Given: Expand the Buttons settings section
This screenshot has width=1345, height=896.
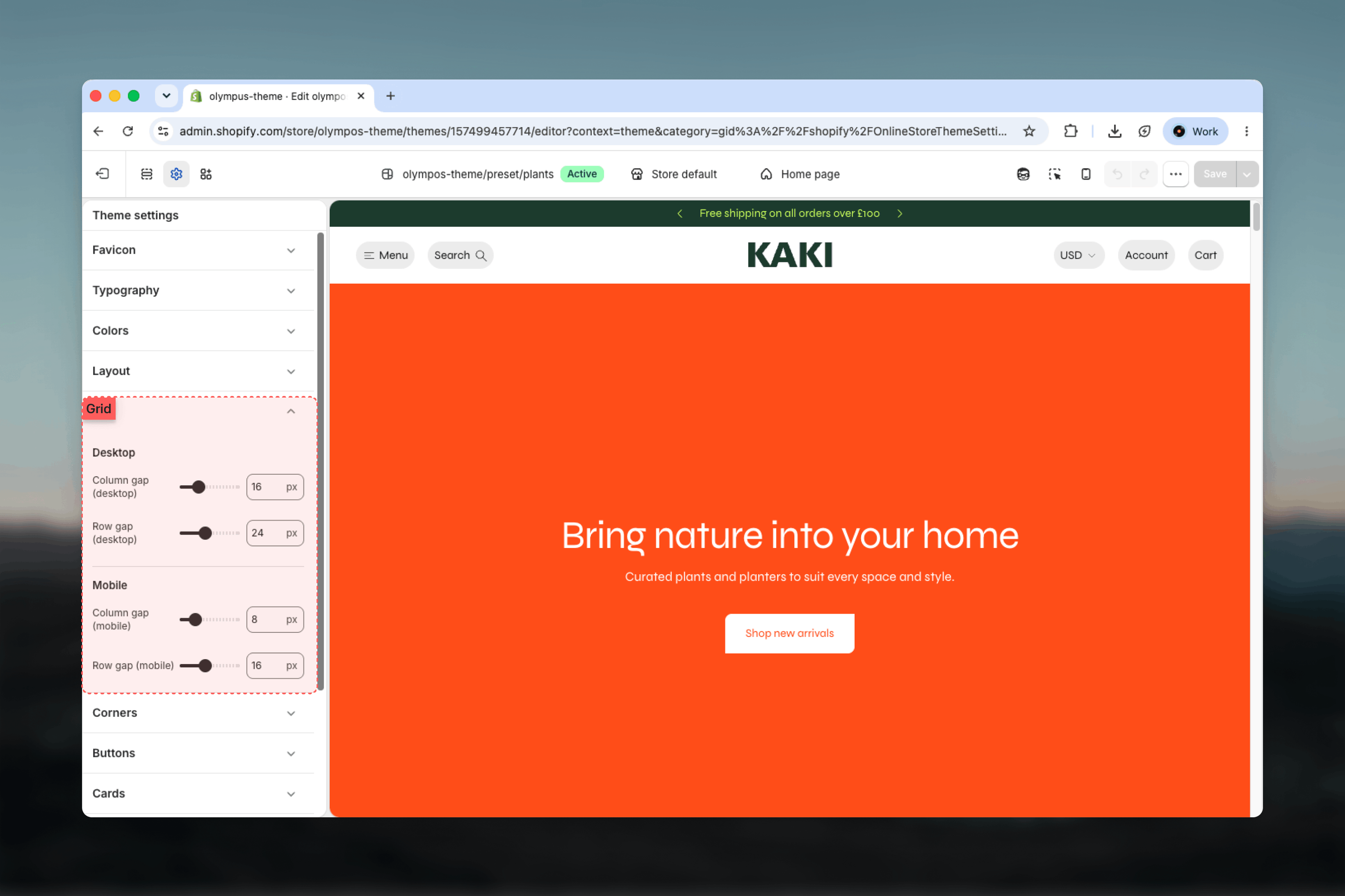Looking at the screenshot, I should tap(198, 753).
